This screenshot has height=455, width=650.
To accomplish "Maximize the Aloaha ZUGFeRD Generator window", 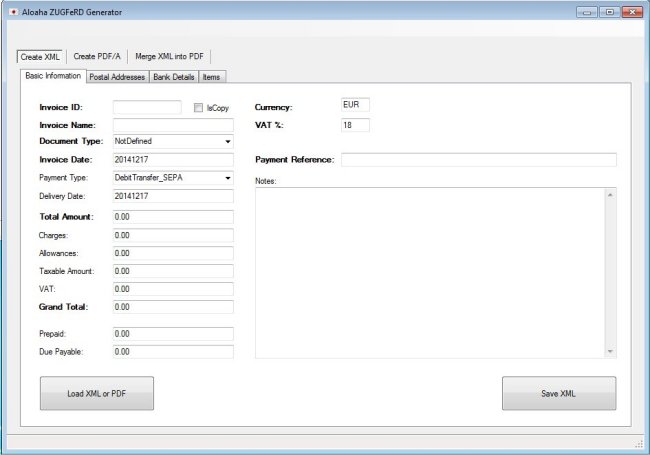I will [609, 12].
